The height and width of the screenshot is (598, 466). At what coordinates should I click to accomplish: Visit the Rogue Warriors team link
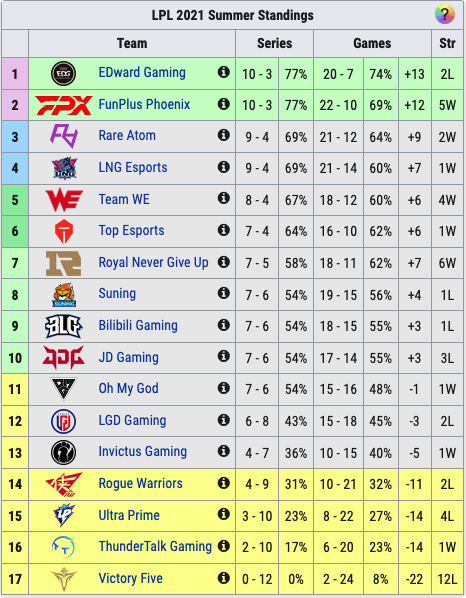[x=140, y=483]
